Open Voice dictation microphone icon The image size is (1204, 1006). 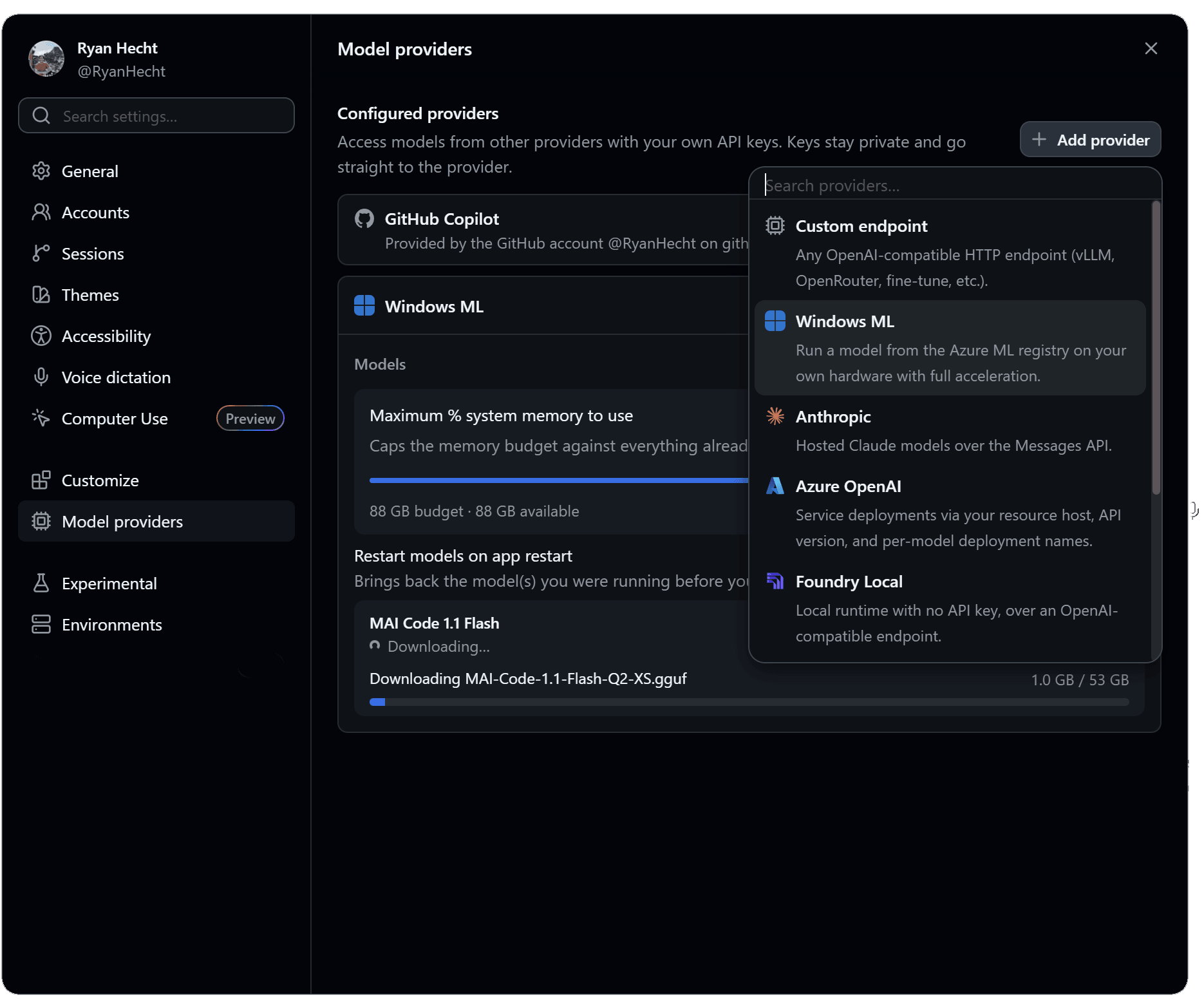[41, 377]
